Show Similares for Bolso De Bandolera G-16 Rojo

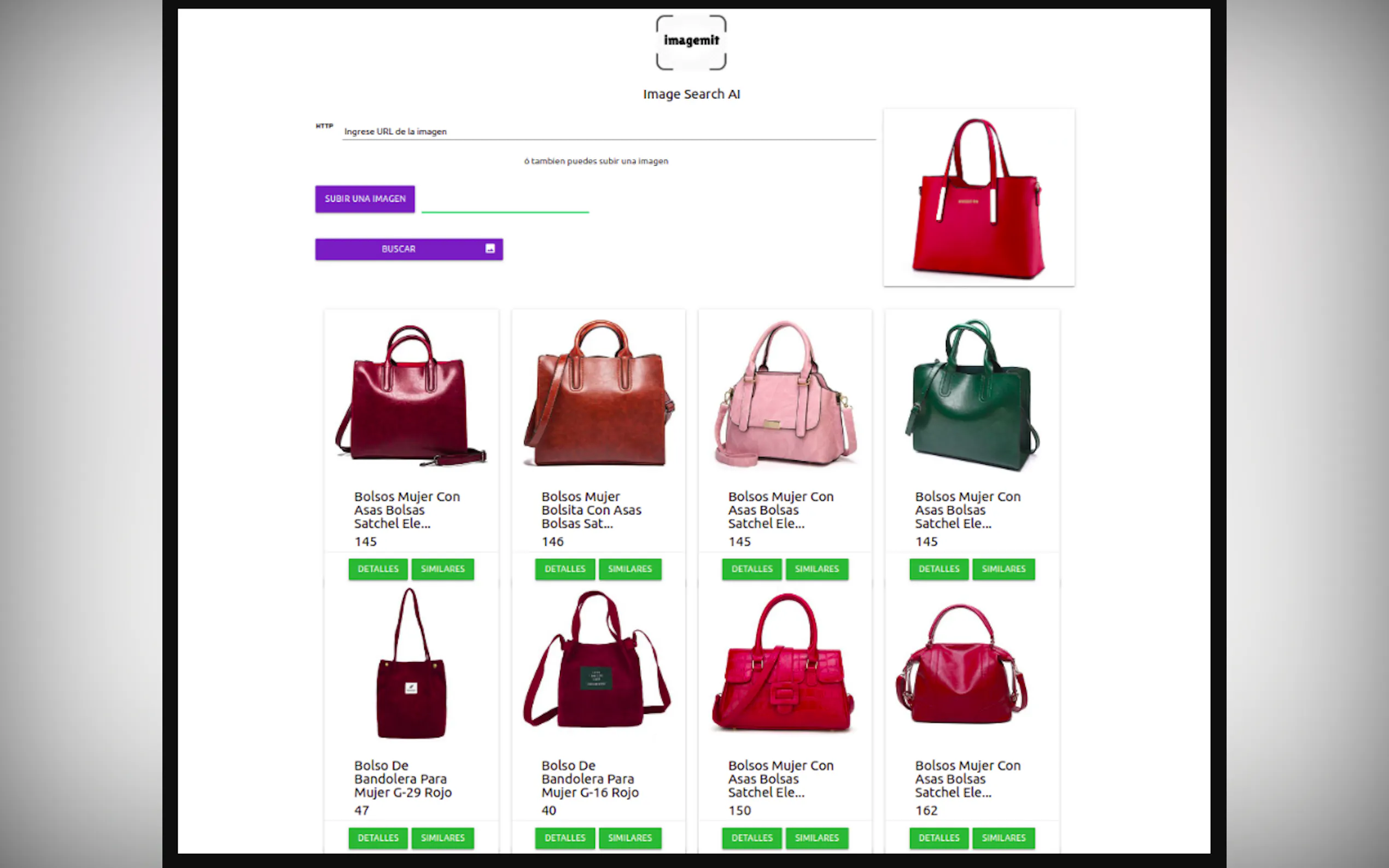coord(630,838)
